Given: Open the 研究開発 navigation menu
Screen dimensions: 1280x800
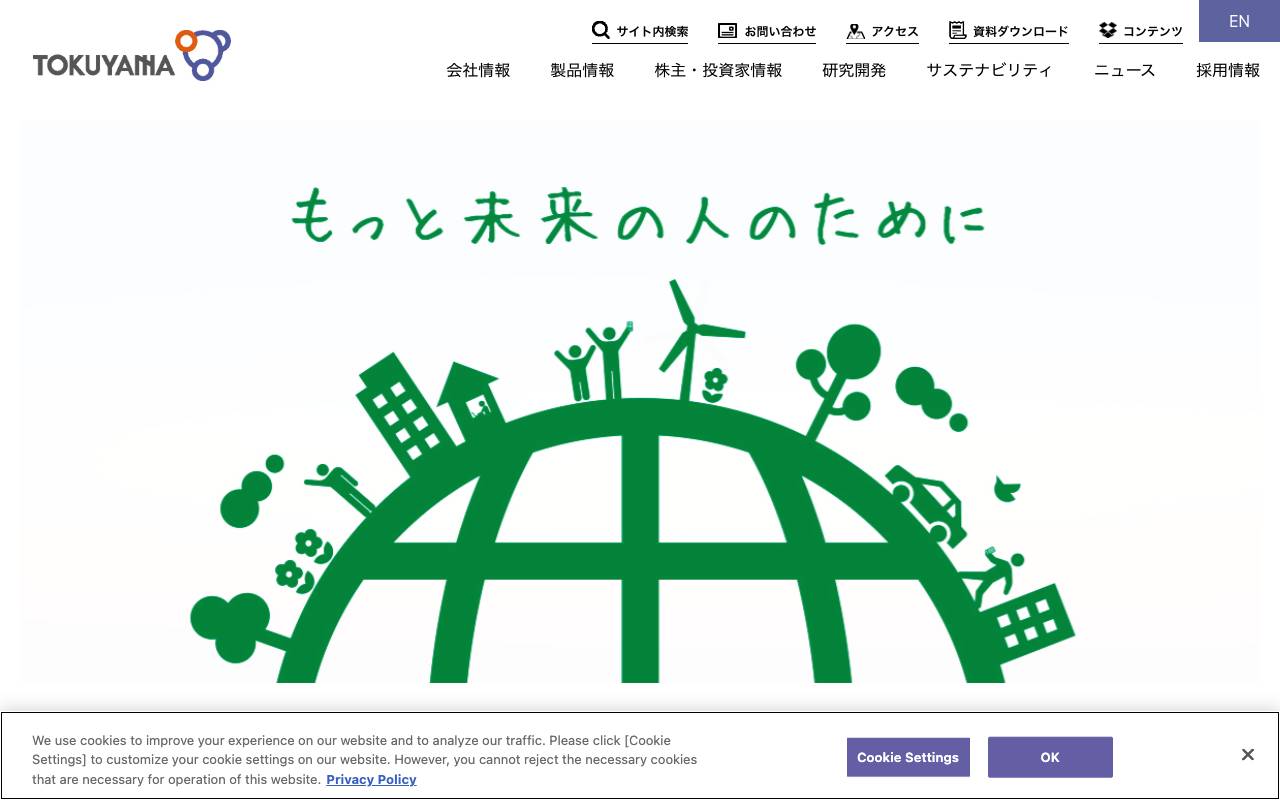Looking at the screenshot, I should click(x=854, y=70).
